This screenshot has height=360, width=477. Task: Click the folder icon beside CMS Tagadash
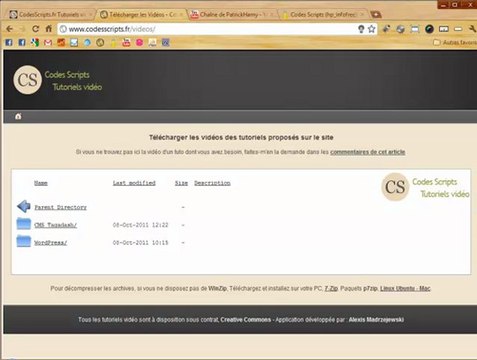24,224
